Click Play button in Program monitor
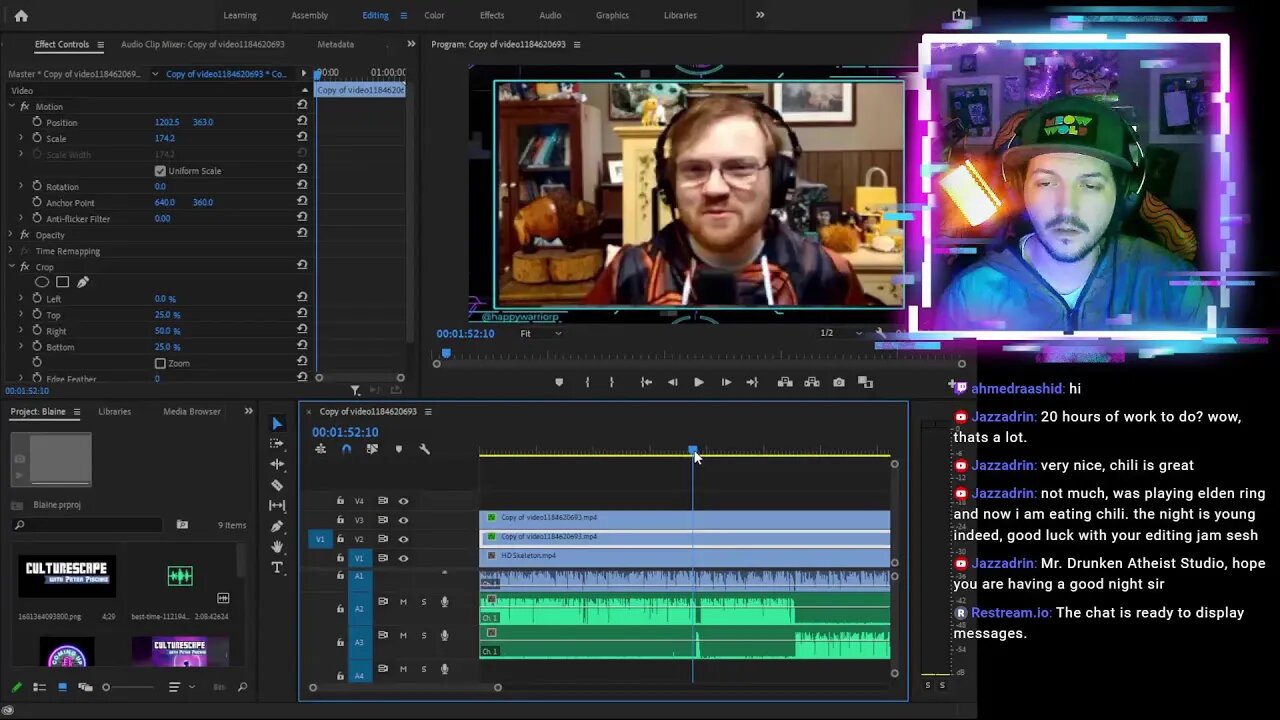The image size is (1280, 720). point(698,382)
